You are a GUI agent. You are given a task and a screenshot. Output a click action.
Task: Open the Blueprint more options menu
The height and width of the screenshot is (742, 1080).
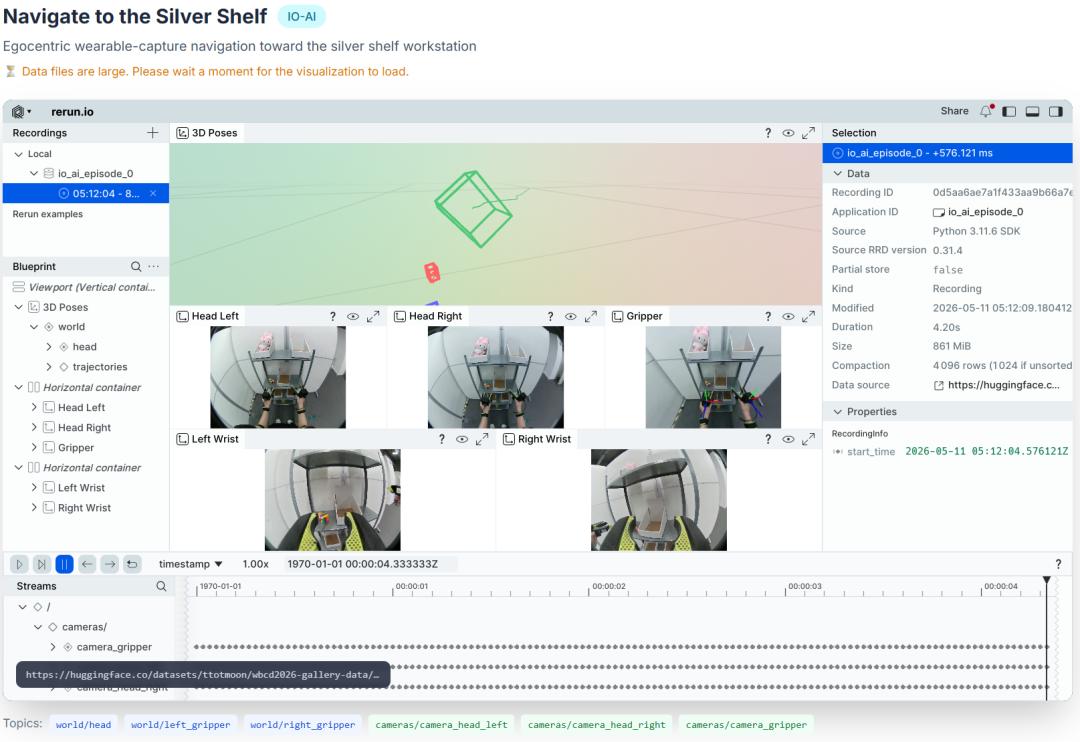point(154,267)
